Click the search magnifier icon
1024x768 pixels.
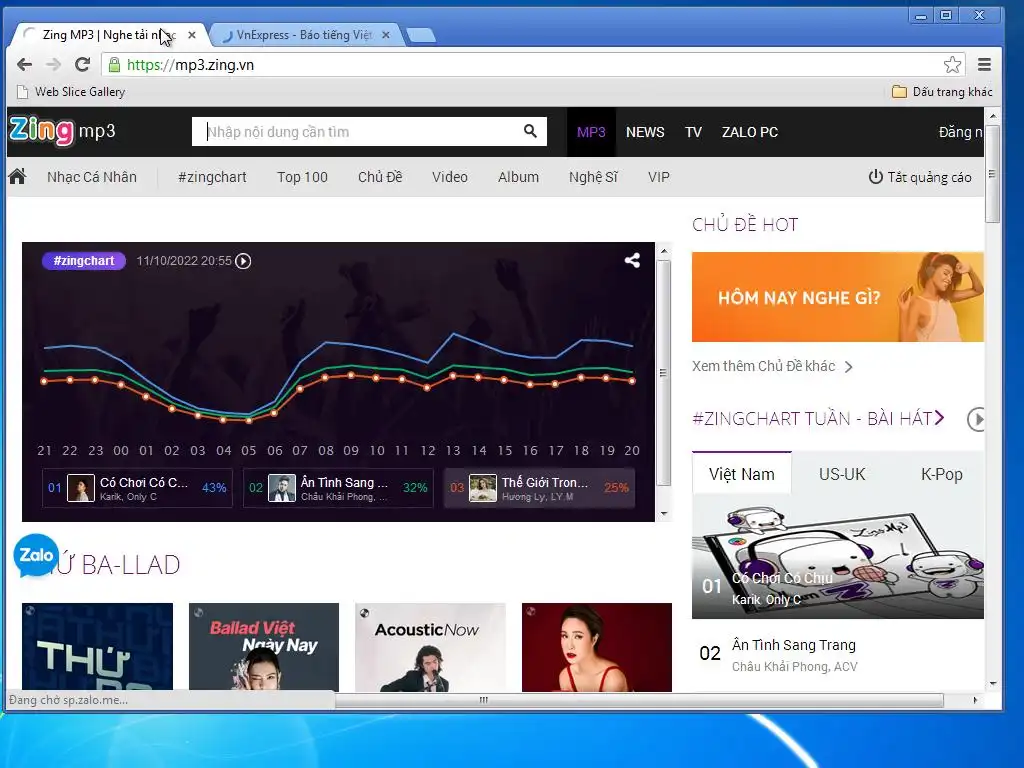(x=530, y=131)
